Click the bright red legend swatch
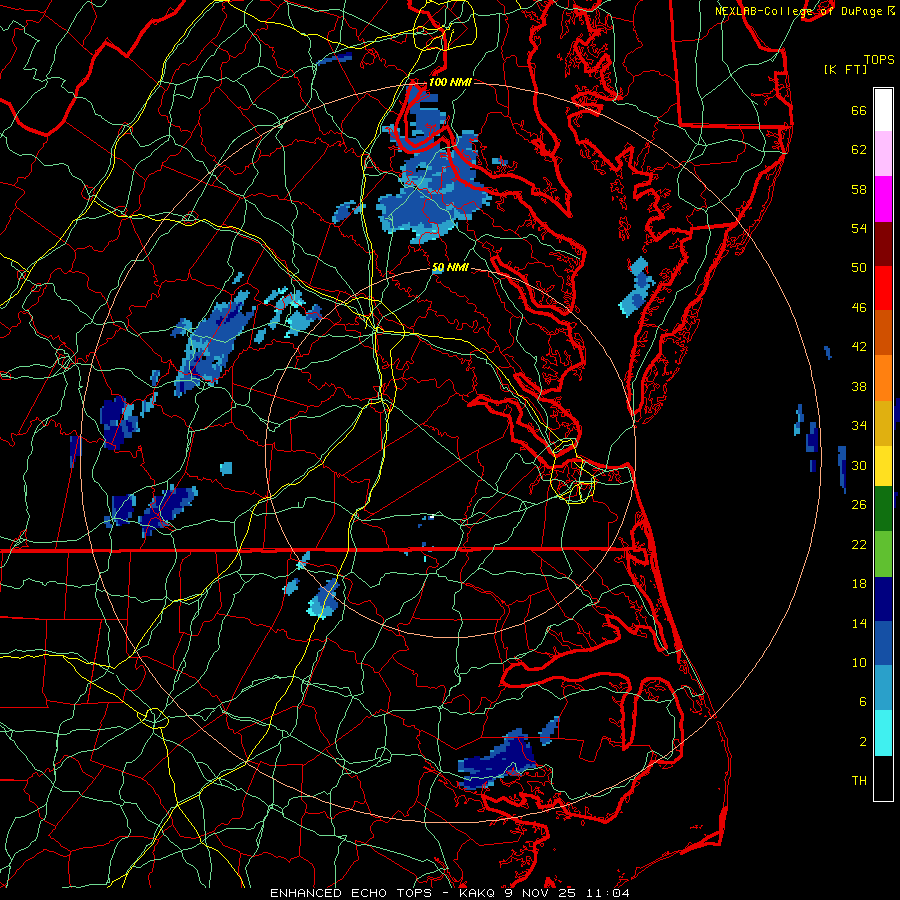Image resolution: width=900 pixels, height=900 pixels. tap(883, 288)
